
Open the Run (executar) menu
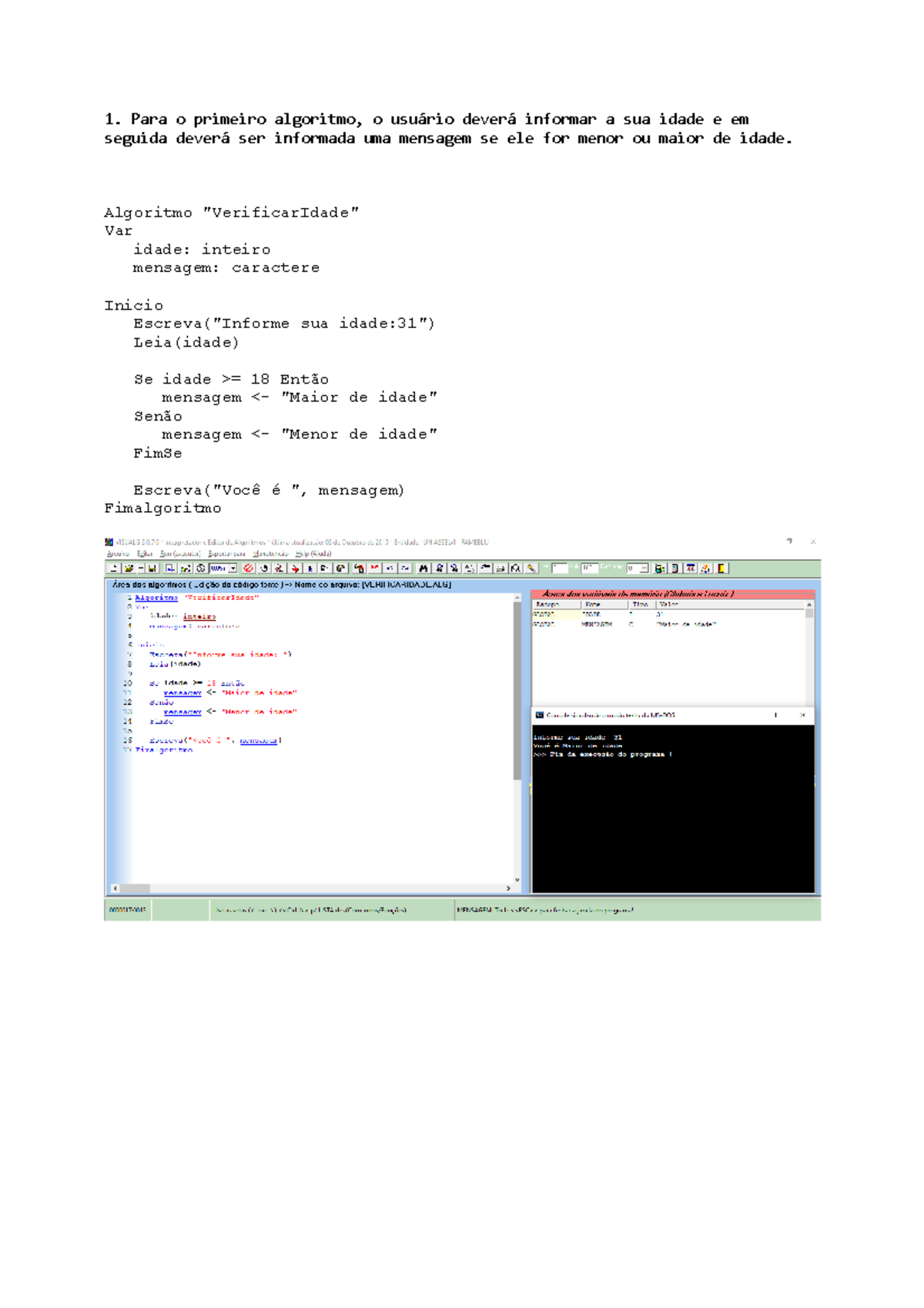coord(180,554)
